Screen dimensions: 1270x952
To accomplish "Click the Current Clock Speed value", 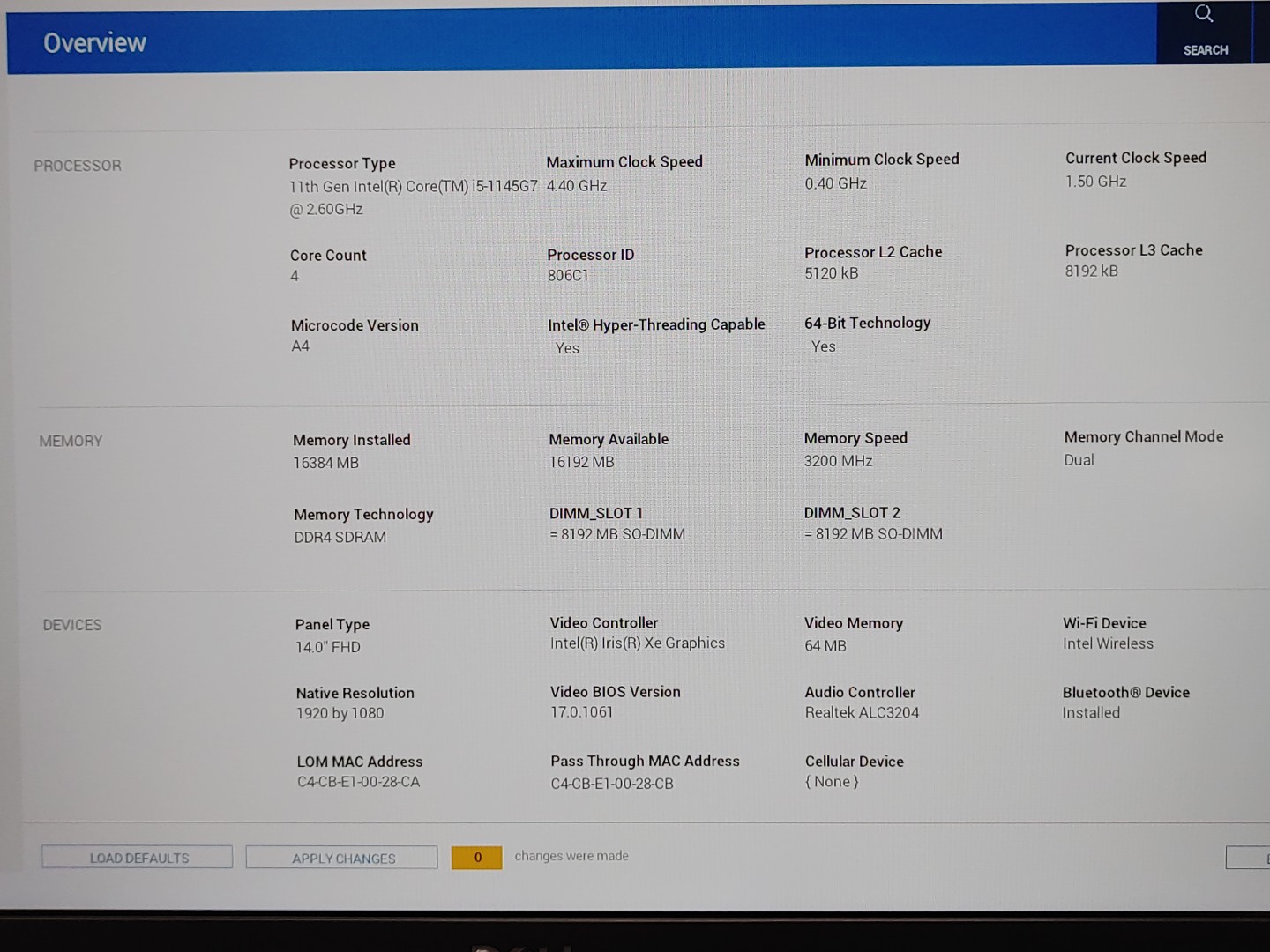I will pyautogui.click(x=1095, y=182).
